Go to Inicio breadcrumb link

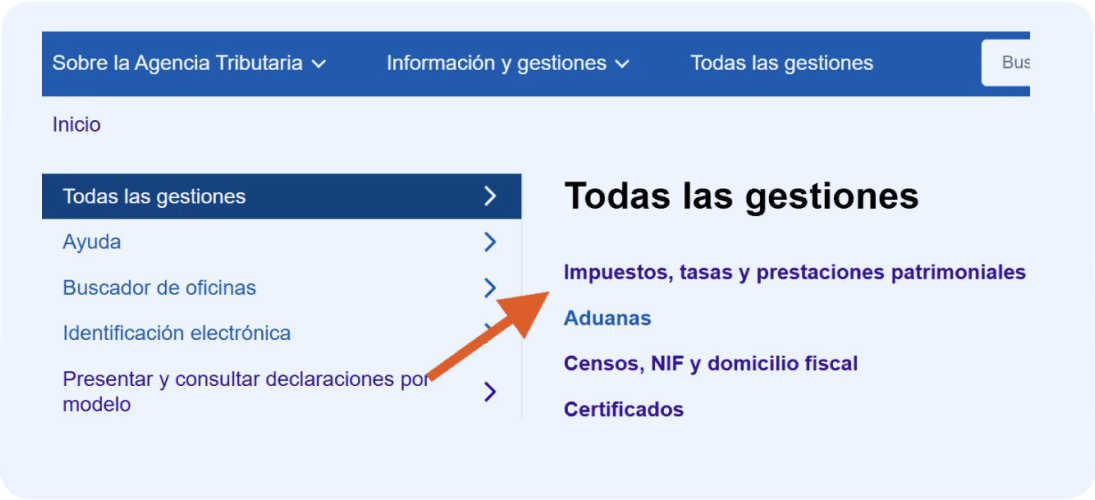click(x=77, y=125)
